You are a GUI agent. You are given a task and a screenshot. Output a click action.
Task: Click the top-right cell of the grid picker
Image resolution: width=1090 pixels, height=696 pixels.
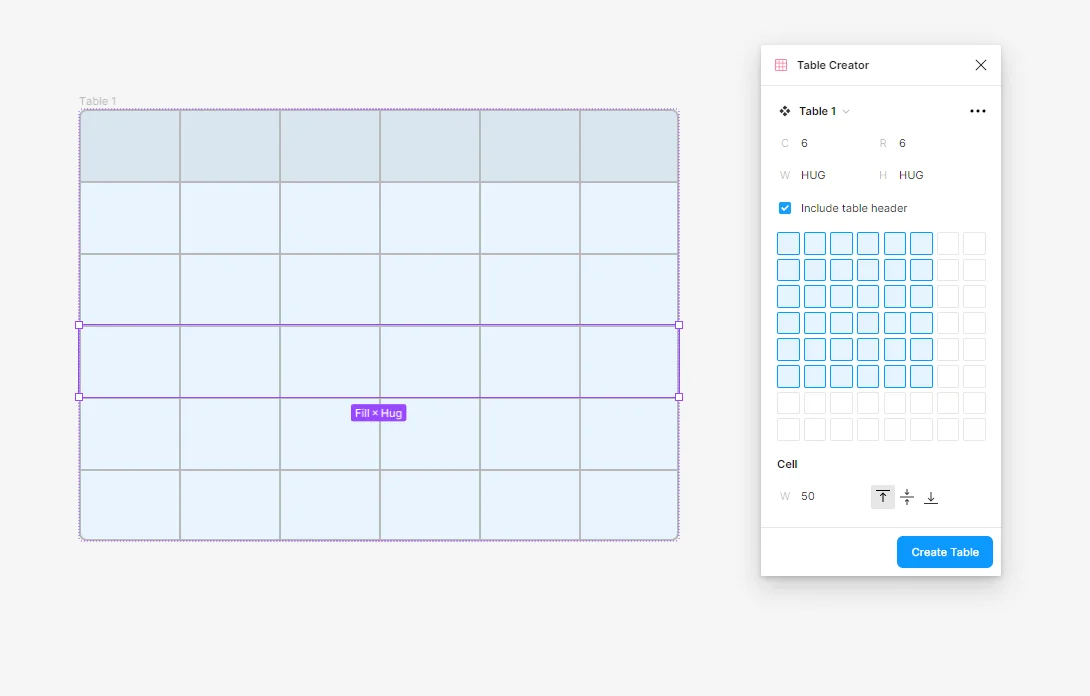tap(974, 243)
